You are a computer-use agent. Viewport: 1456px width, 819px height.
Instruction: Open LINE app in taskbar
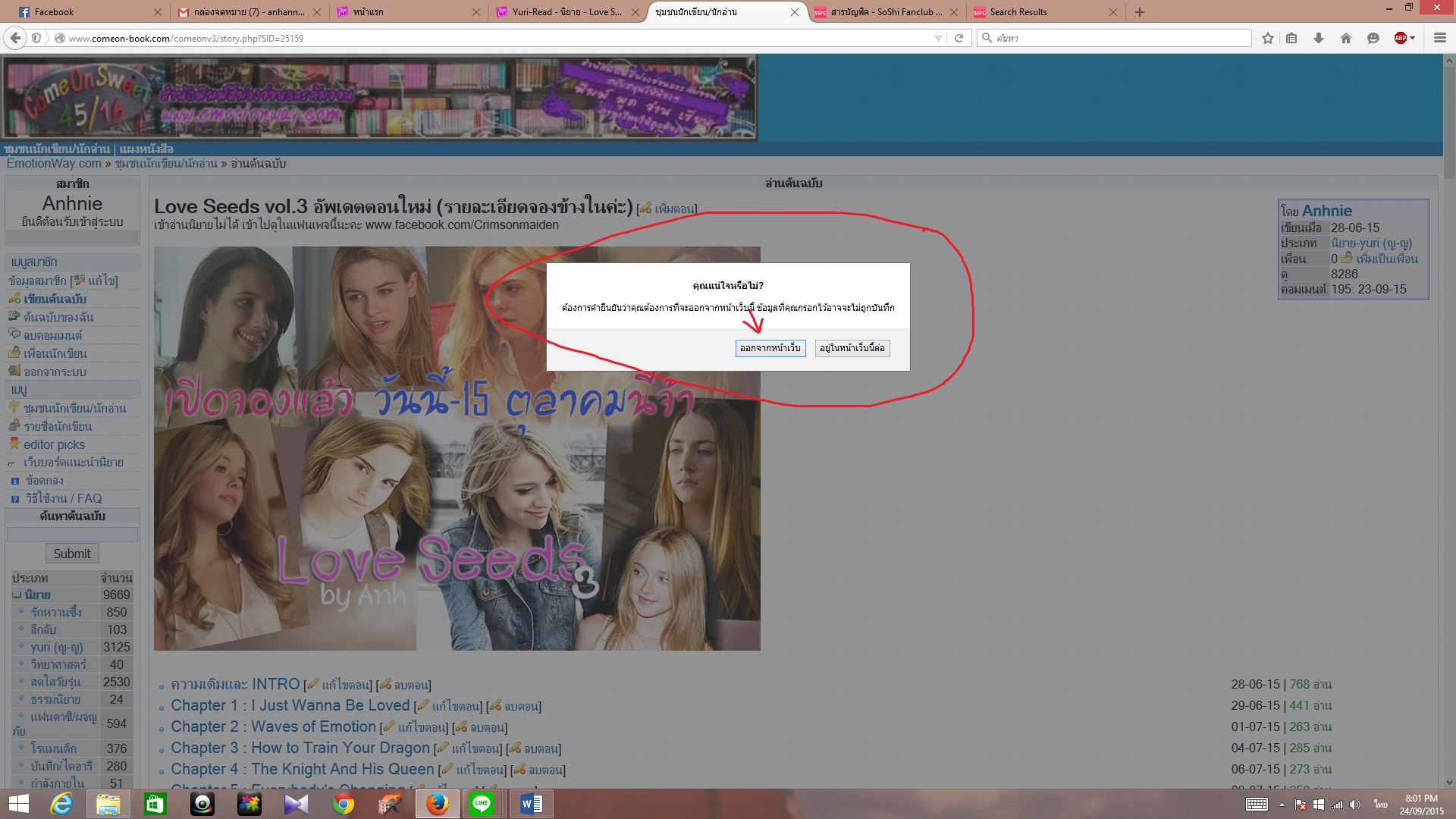[482, 804]
